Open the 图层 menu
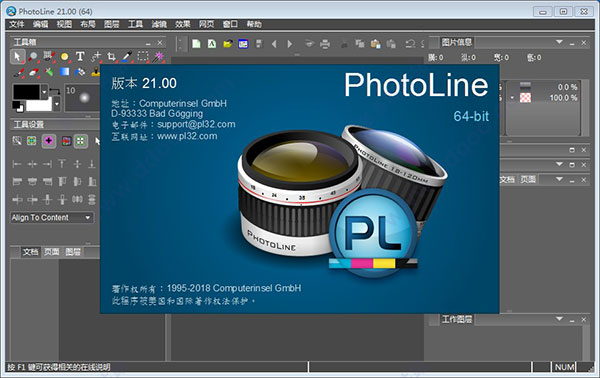 pos(111,24)
